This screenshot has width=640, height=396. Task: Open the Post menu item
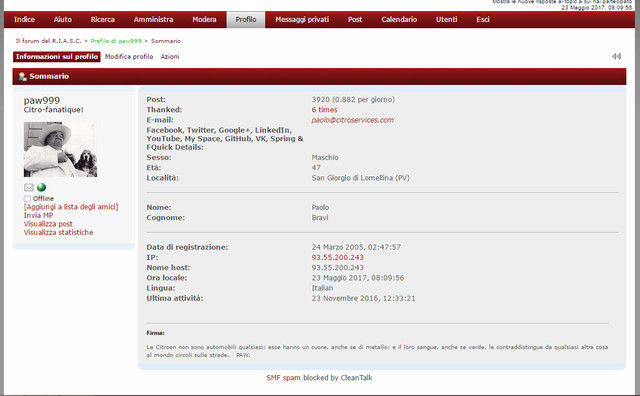point(355,20)
